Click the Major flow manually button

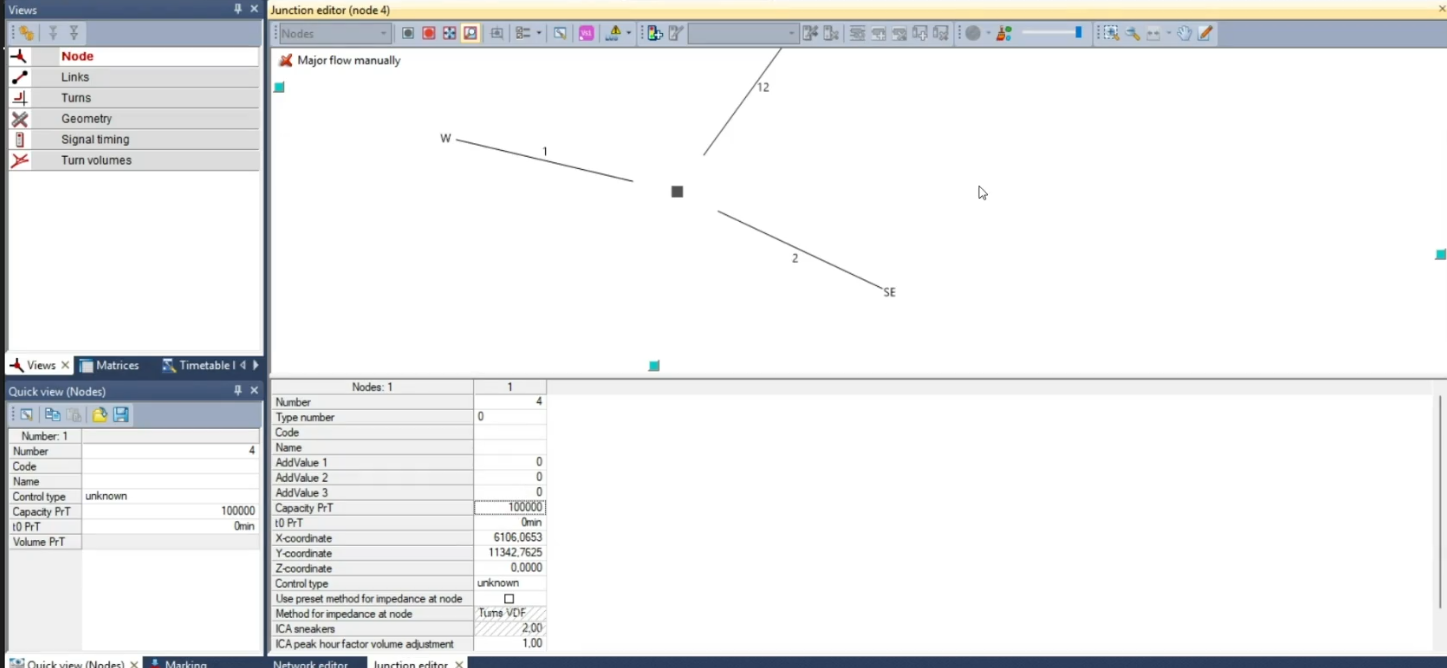(x=339, y=60)
